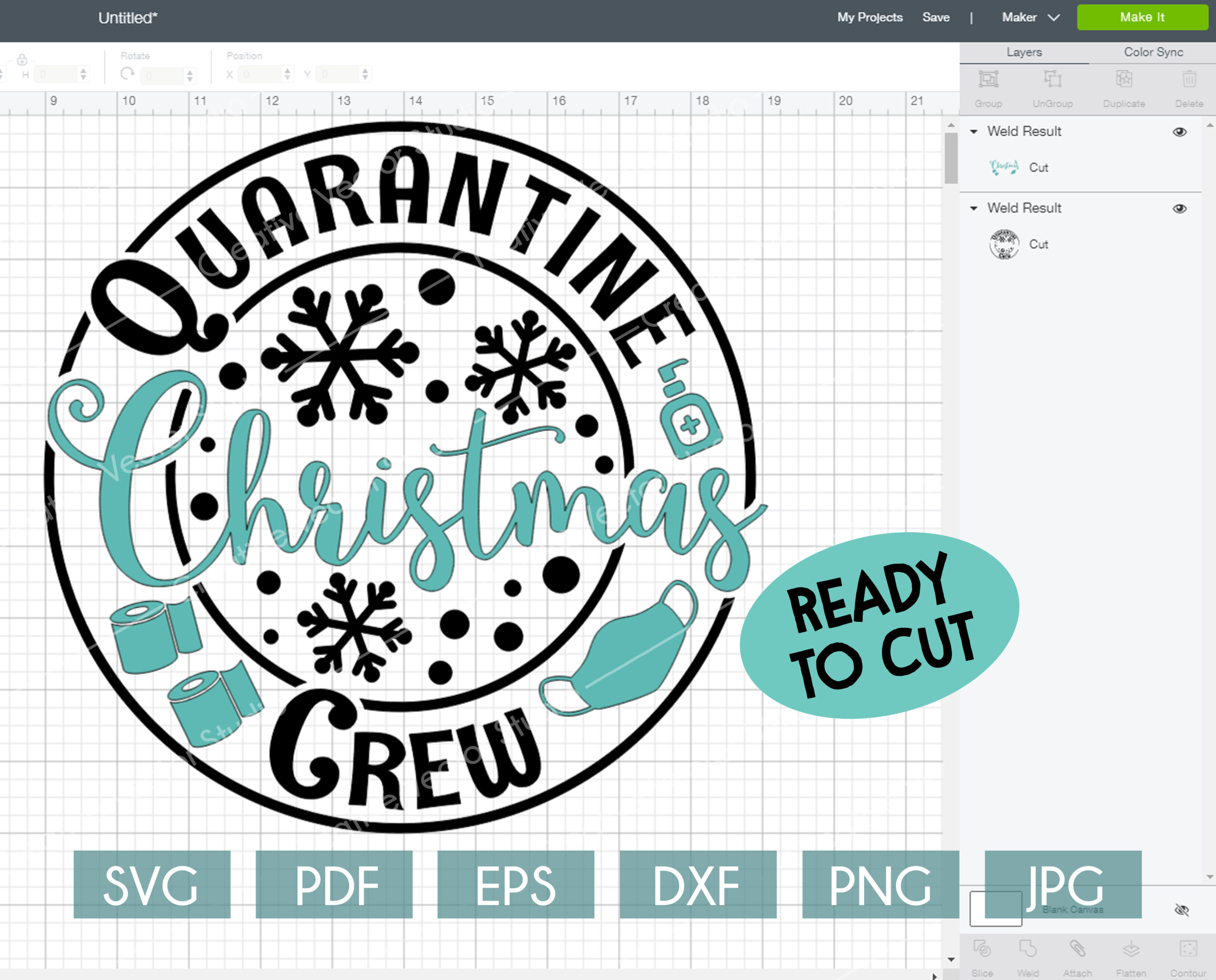Hide the second Weld Result layer
The width and height of the screenshot is (1216, 980).
pos(1179,209)
